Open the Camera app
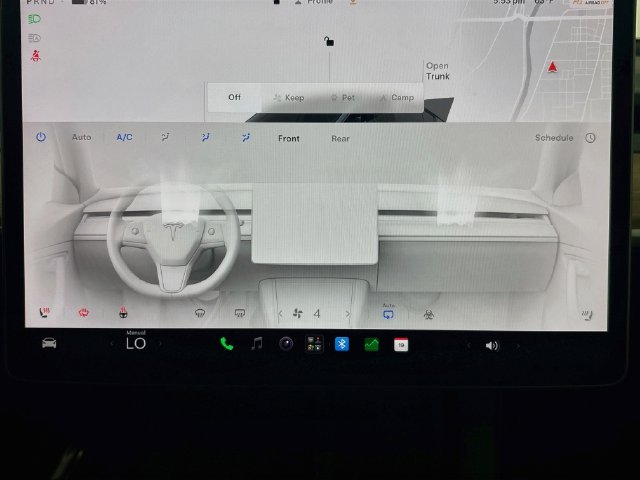The width and height of the screenshot is (640, 480). click(x=286, y=344)
